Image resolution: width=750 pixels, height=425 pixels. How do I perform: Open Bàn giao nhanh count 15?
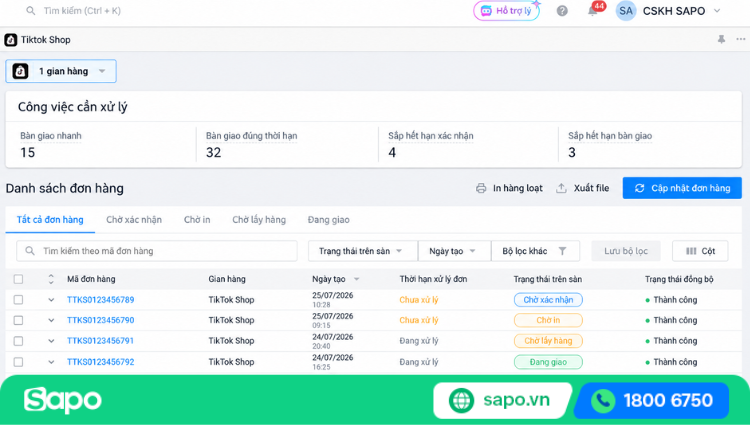[28, 153]
